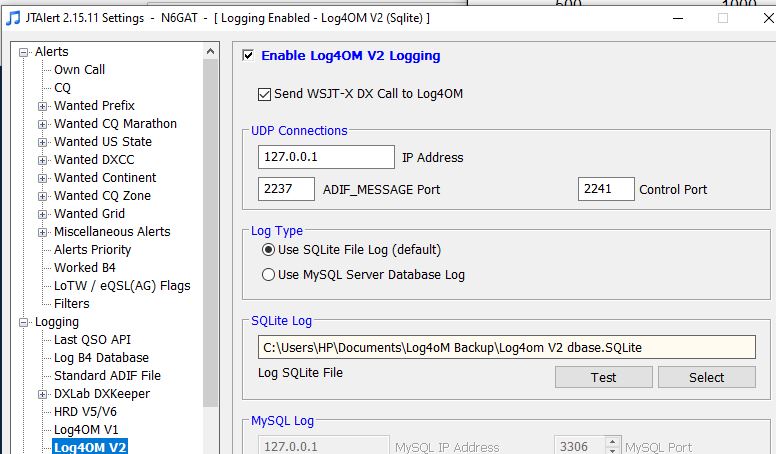The width and height of the screenshot is (776, 454).
Task: Click the ADIF_MESSAGE Port field
Action: coord(286,189)
